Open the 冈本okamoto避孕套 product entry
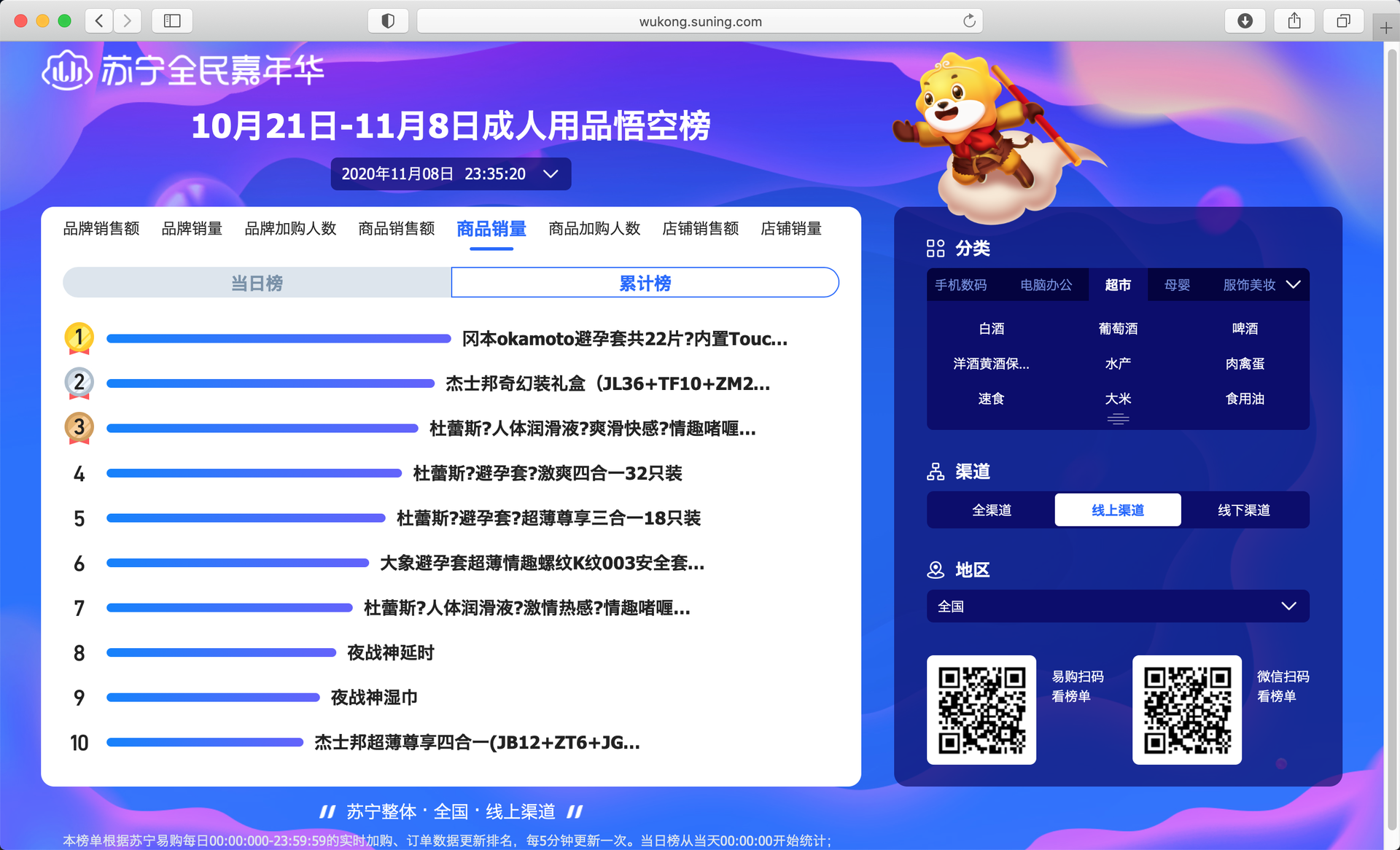This screenshot has height=850, width=1400. tap(625, 339)
